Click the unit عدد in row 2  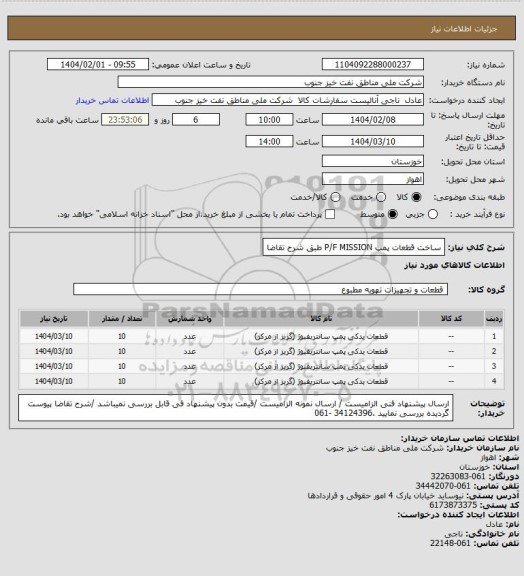(190, 352)
